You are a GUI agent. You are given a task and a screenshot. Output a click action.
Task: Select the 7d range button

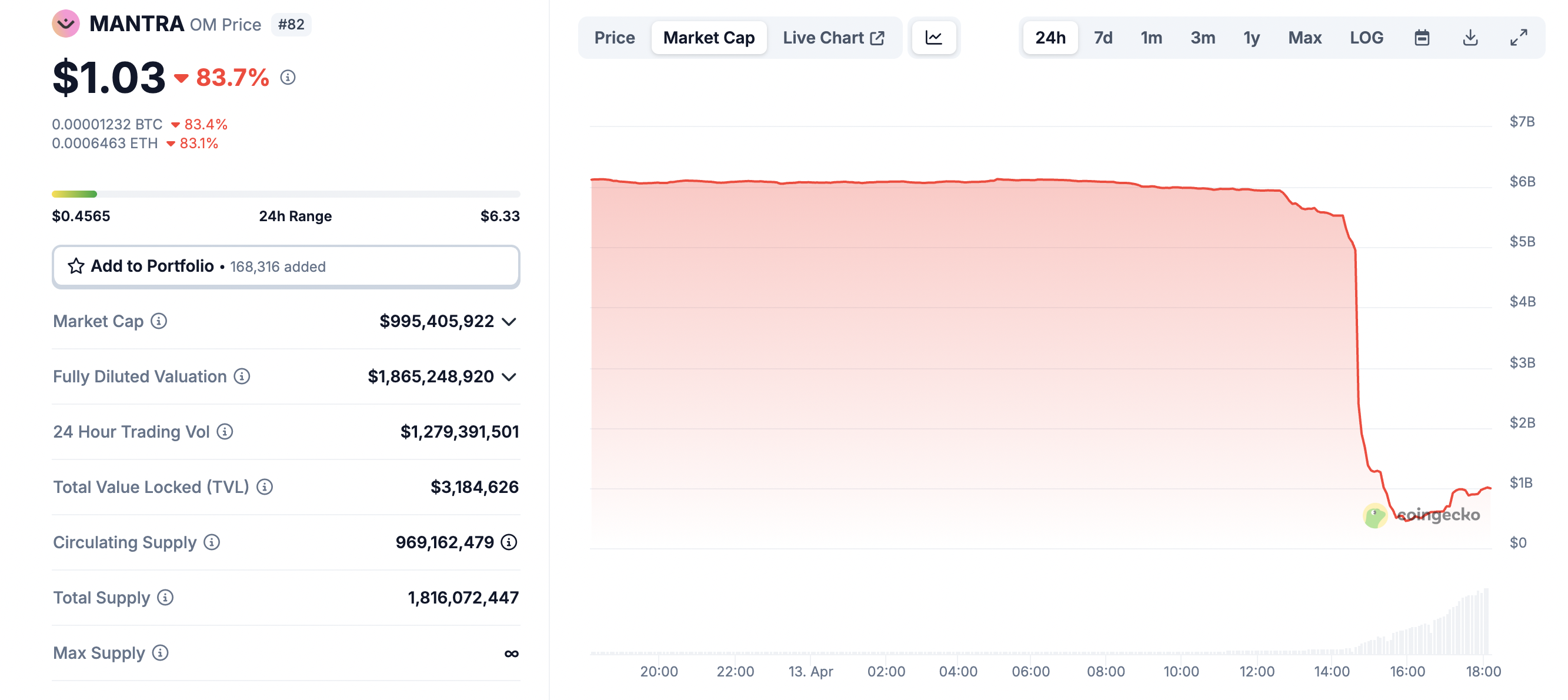1103,37
